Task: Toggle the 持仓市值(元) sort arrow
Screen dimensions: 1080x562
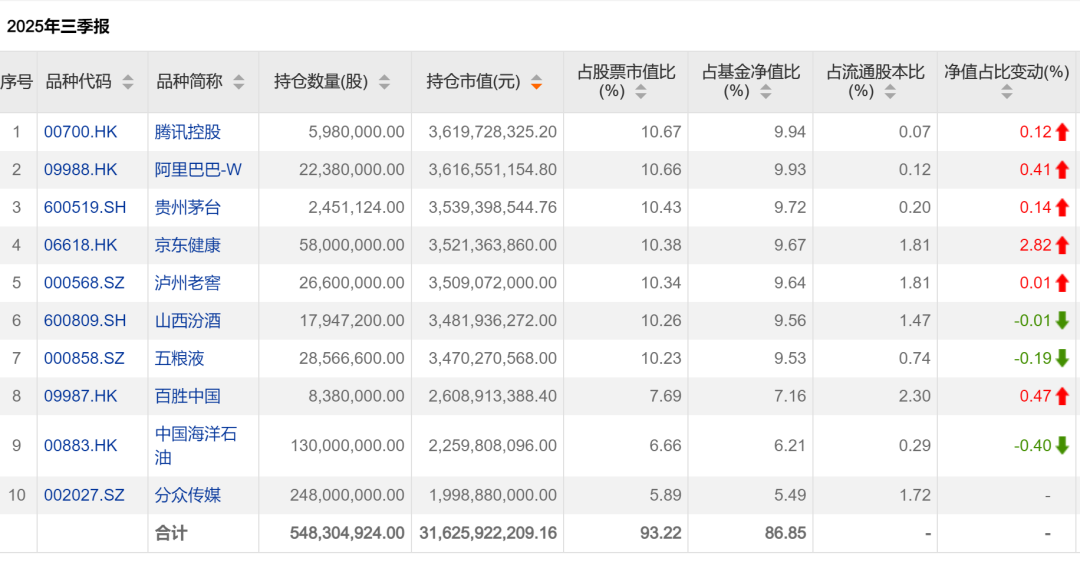Action: [537, 83]
